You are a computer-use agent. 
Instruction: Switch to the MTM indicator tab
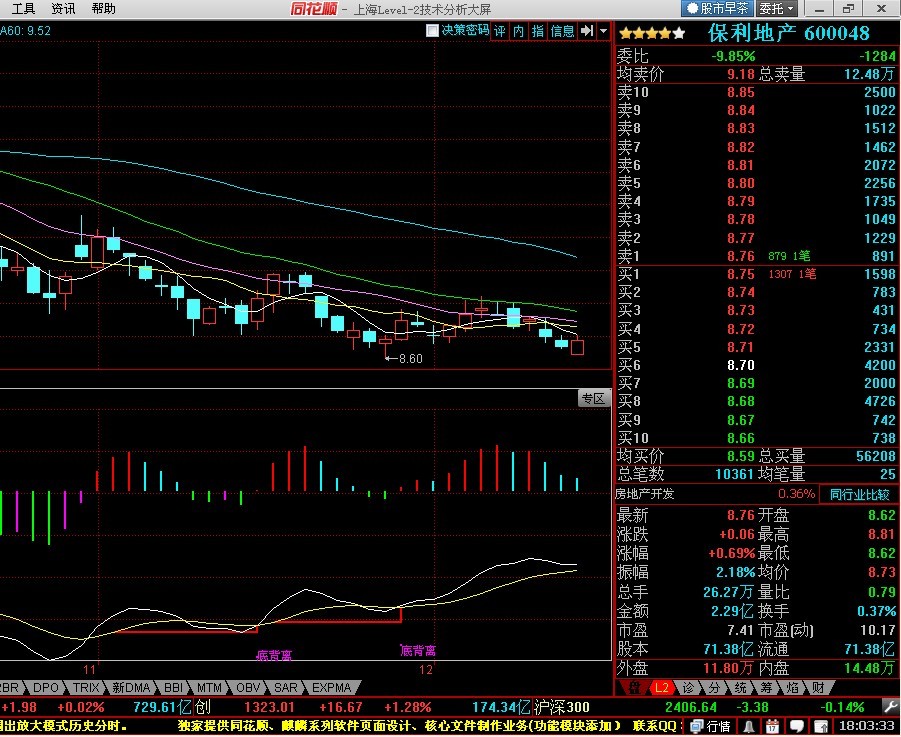pyautogui.click(x=209, y=688)
